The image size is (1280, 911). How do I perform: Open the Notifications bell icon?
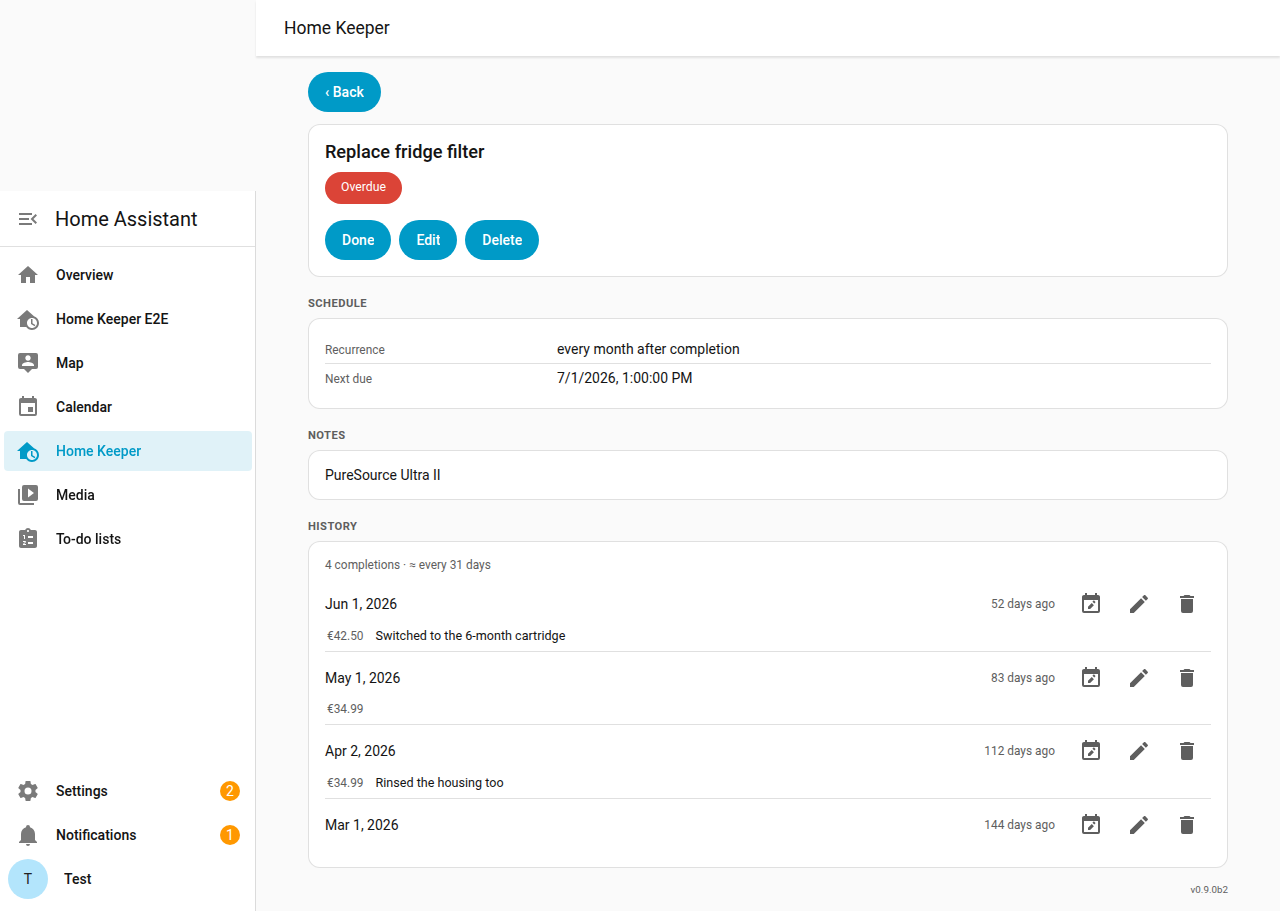pos(28,835)
